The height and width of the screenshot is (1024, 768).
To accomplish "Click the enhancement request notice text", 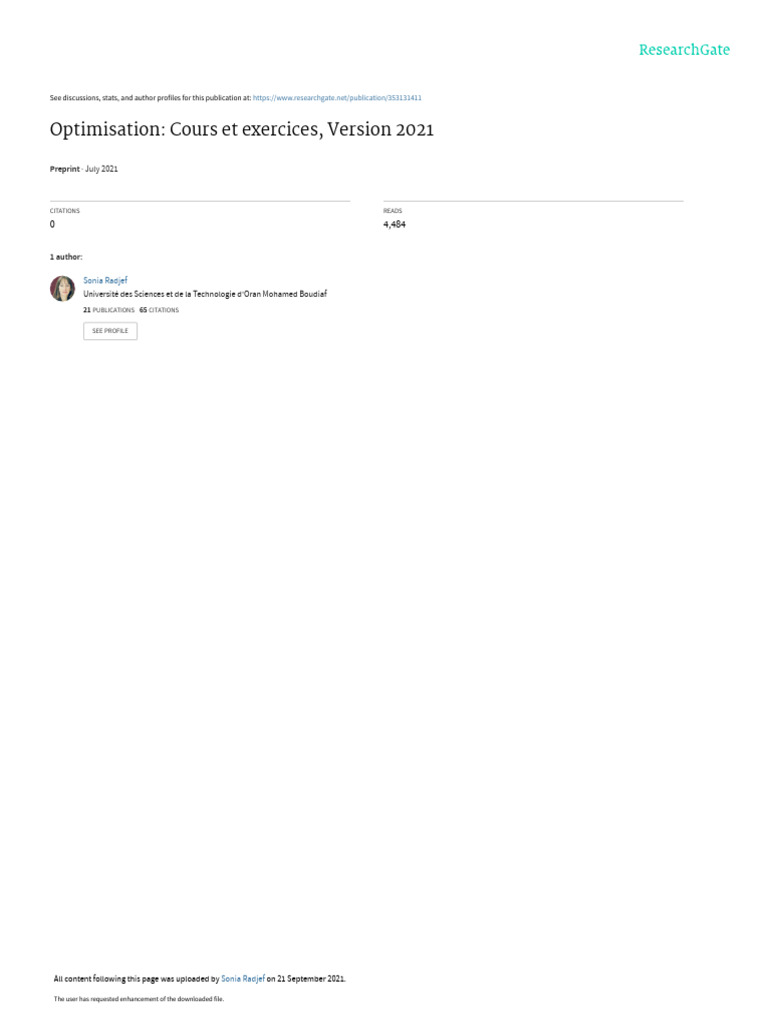I will click(x=138, y=999).
